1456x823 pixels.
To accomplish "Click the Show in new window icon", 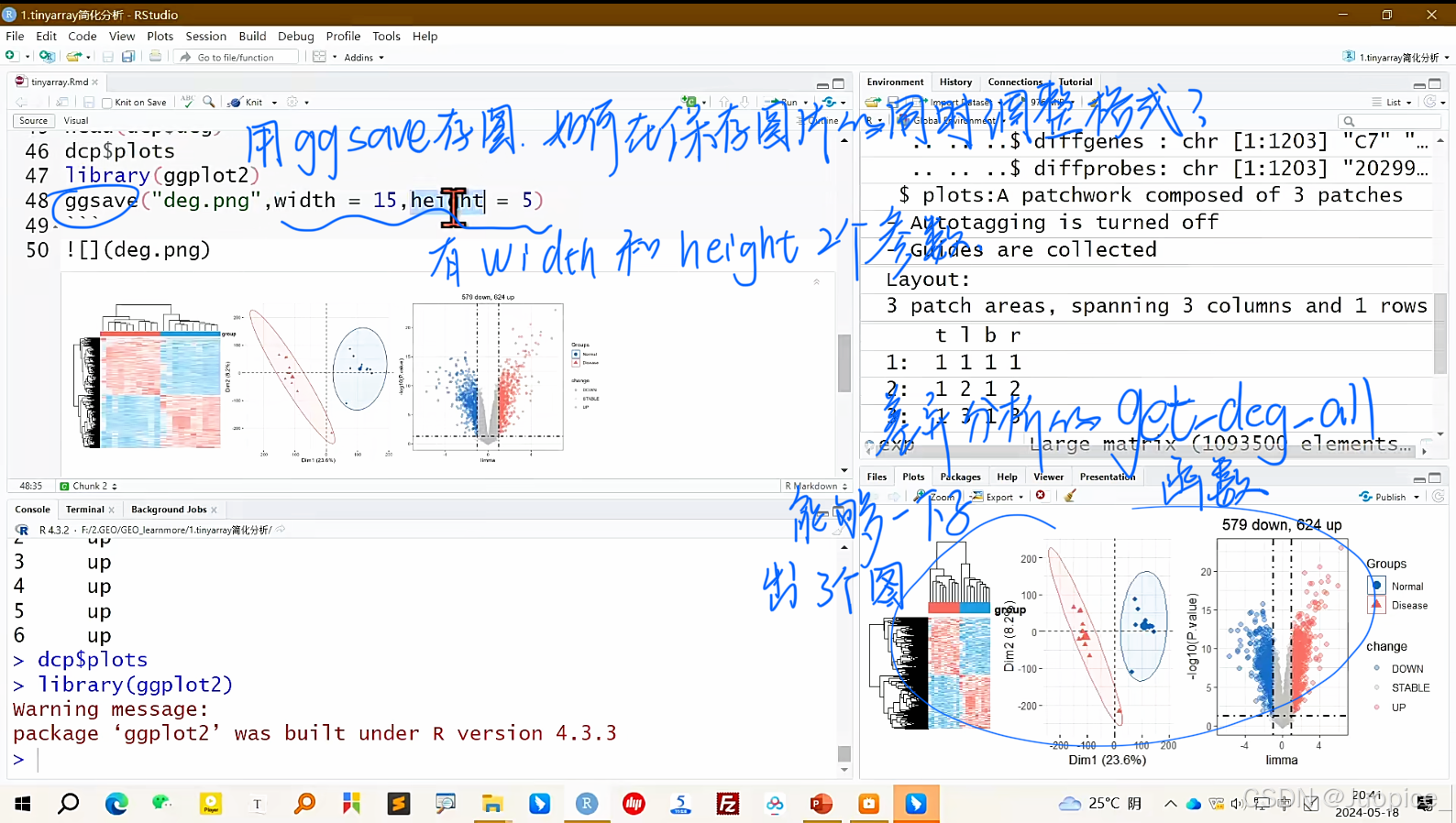I will 61,102.
